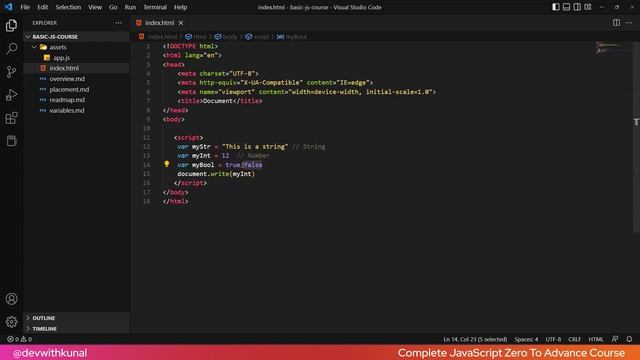Toggle Primary Side Bar layout icon
The height and width of the screenshot is (360, 640).
pyautogui.click(x=556, y=7)
